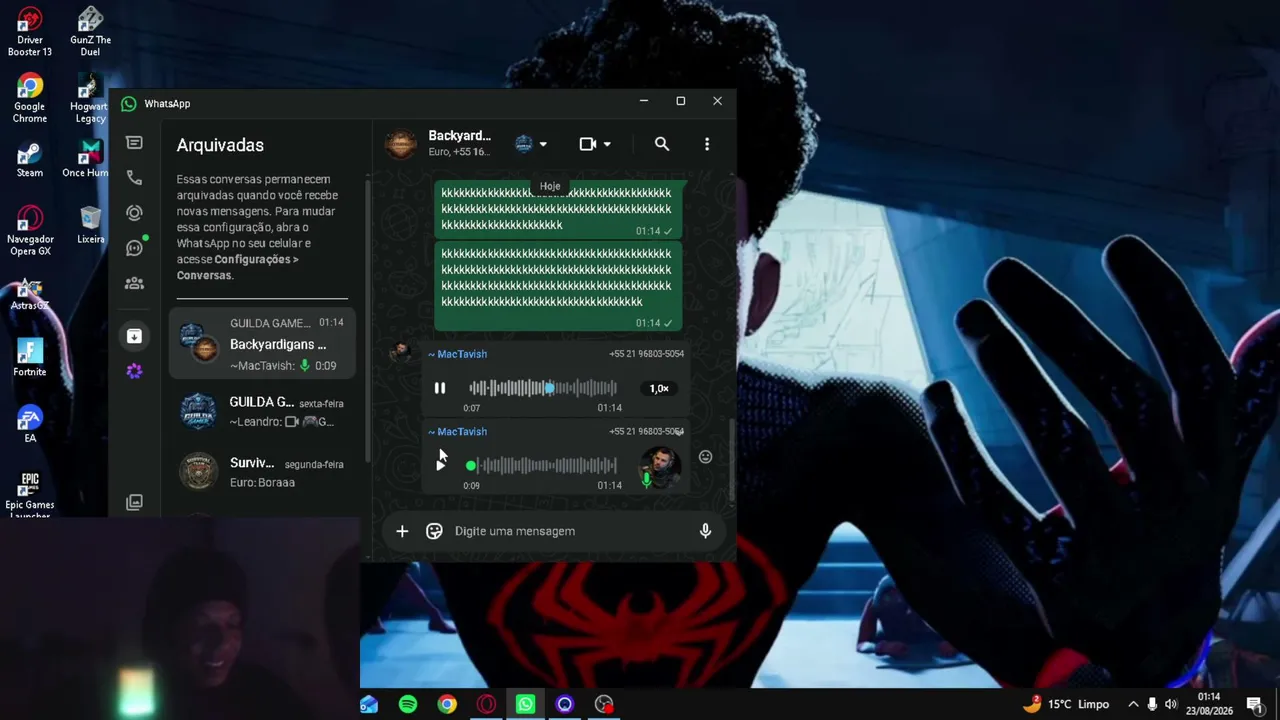
Task: Click phone number on first MacTavish voice message
Action: pos(646,354)
